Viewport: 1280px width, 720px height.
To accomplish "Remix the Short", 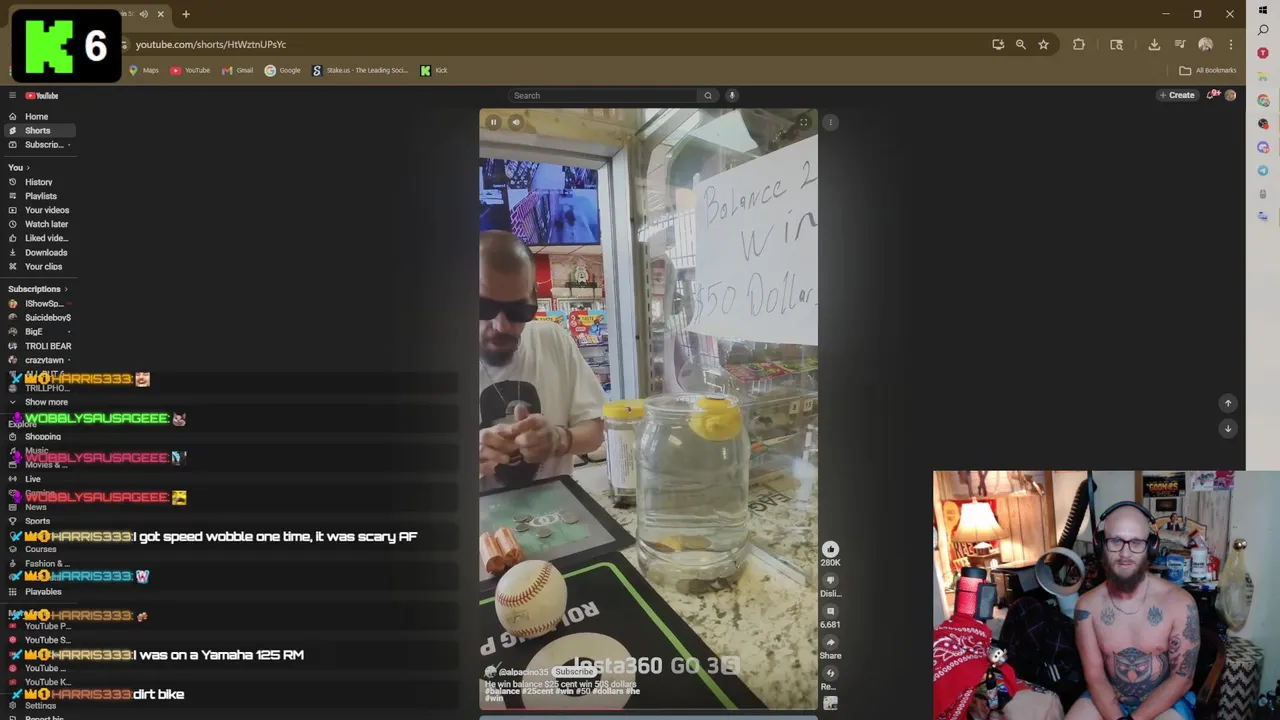I will (x=830, y=673).
